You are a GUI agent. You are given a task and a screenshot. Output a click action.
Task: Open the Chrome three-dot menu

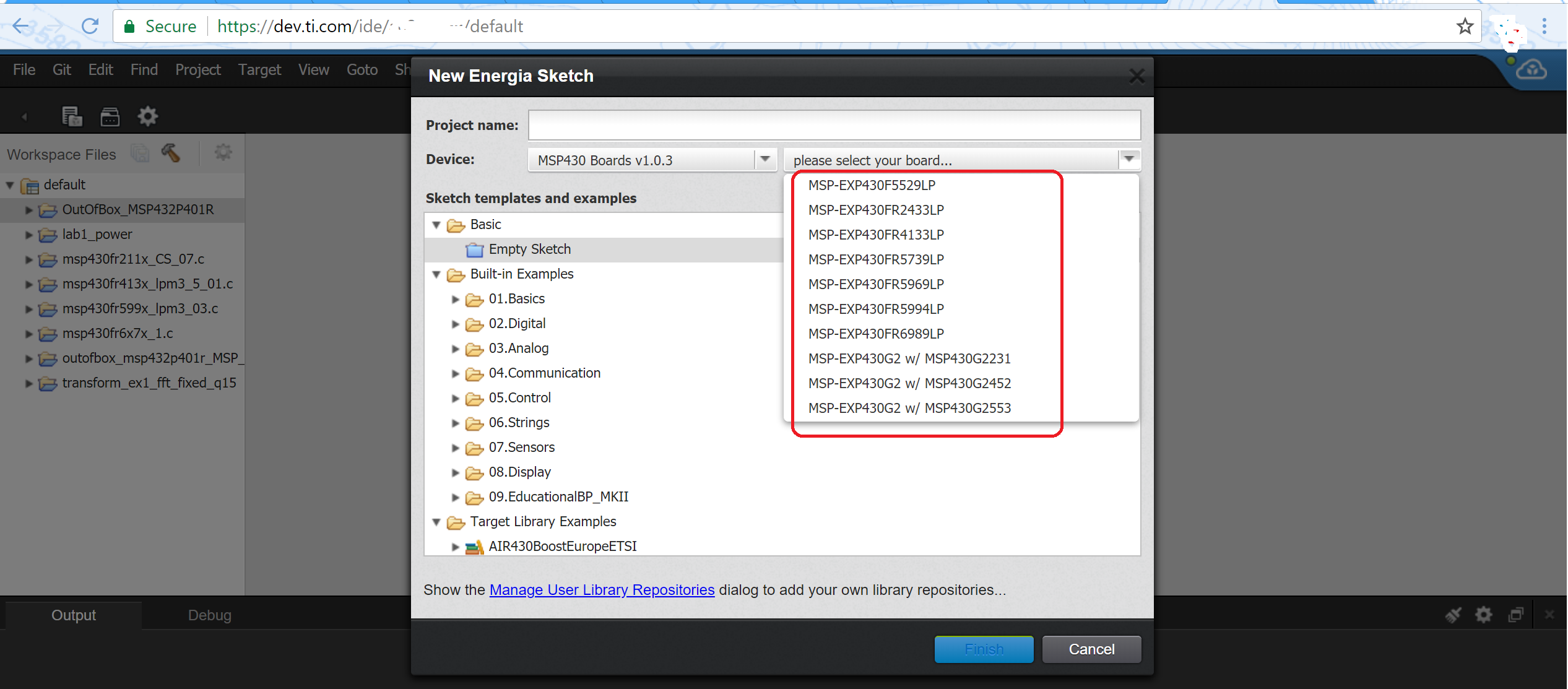(x=1544, y=27)
